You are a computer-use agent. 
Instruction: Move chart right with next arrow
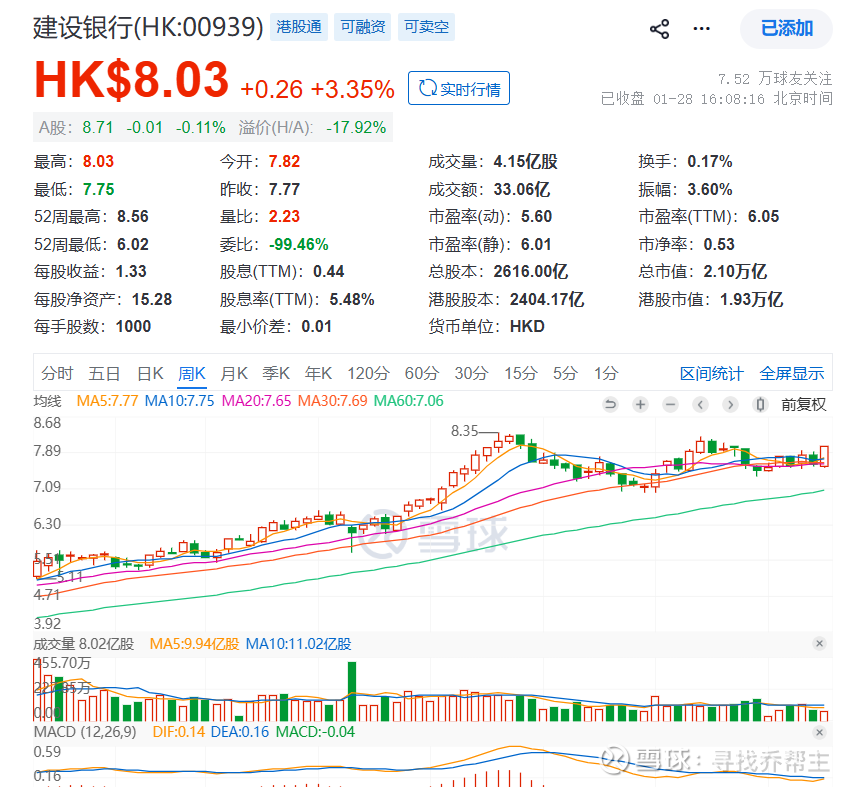pos(731,405)
